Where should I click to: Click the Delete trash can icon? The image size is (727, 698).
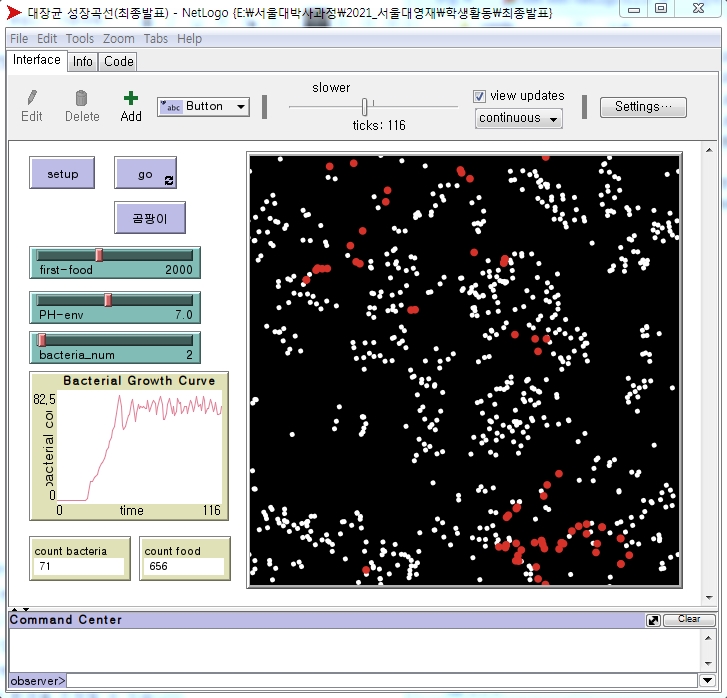pos(81,98)
